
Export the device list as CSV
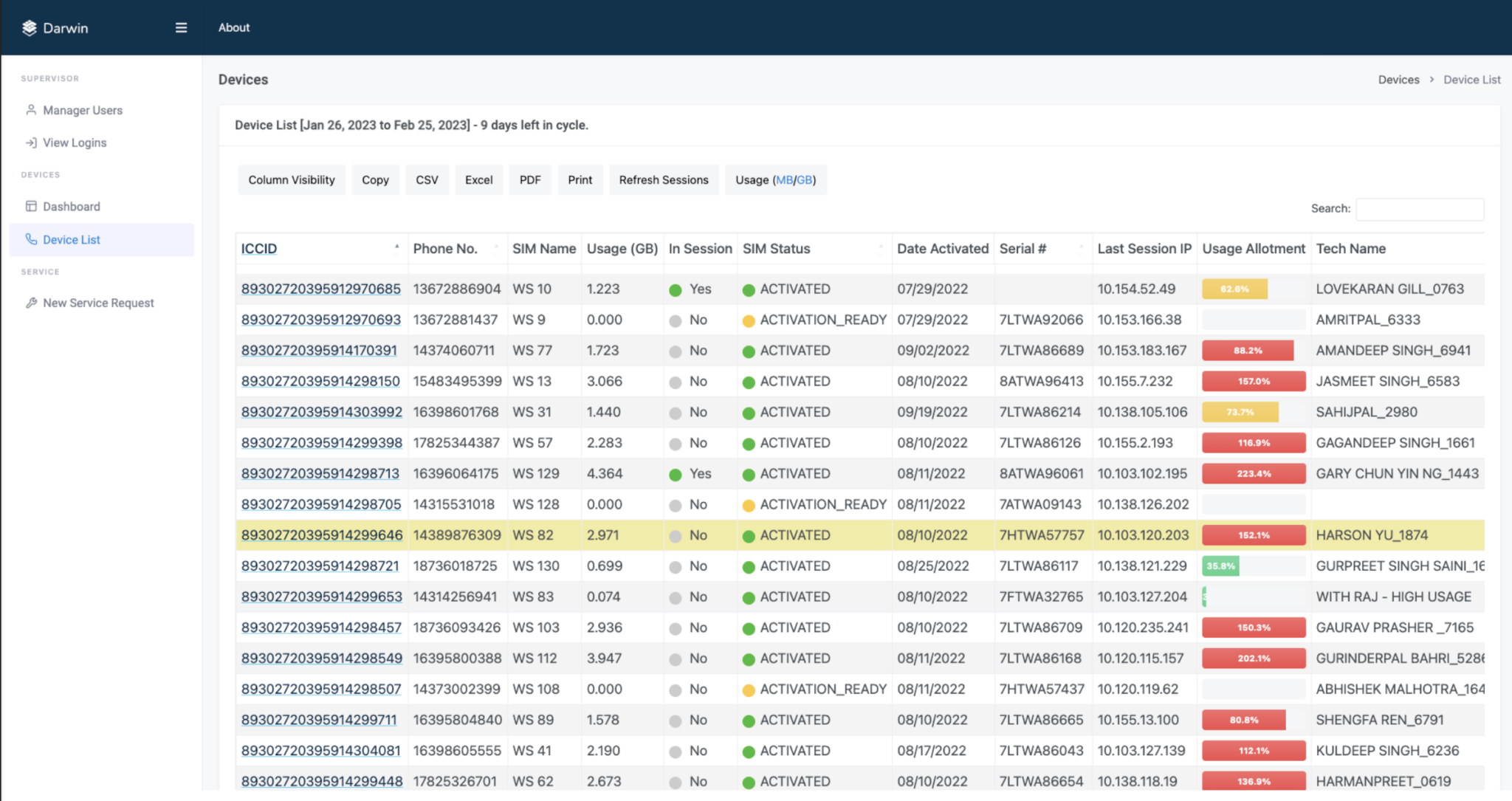click(427, 180)
